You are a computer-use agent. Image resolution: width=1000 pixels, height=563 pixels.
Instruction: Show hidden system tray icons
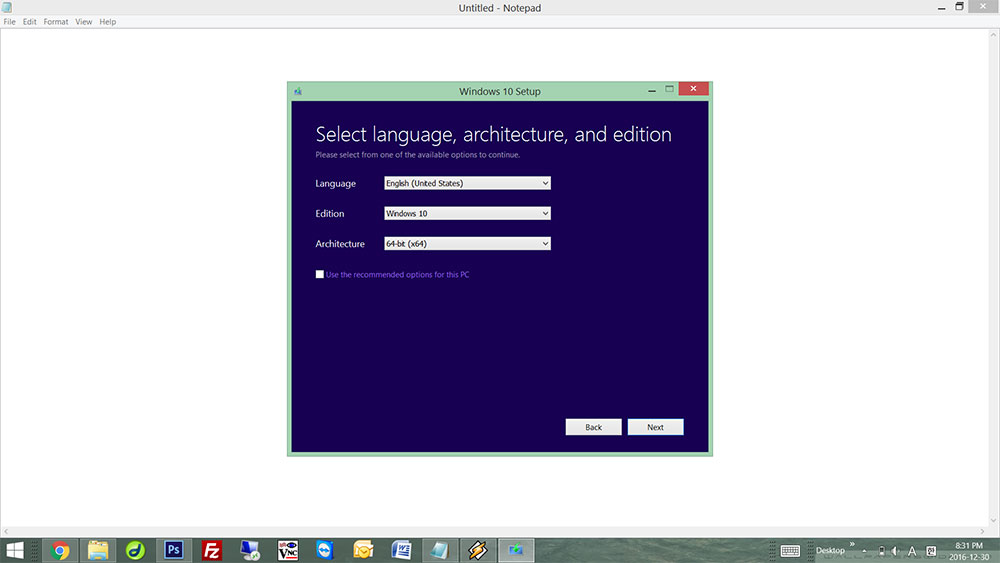[x=864, y=551]
